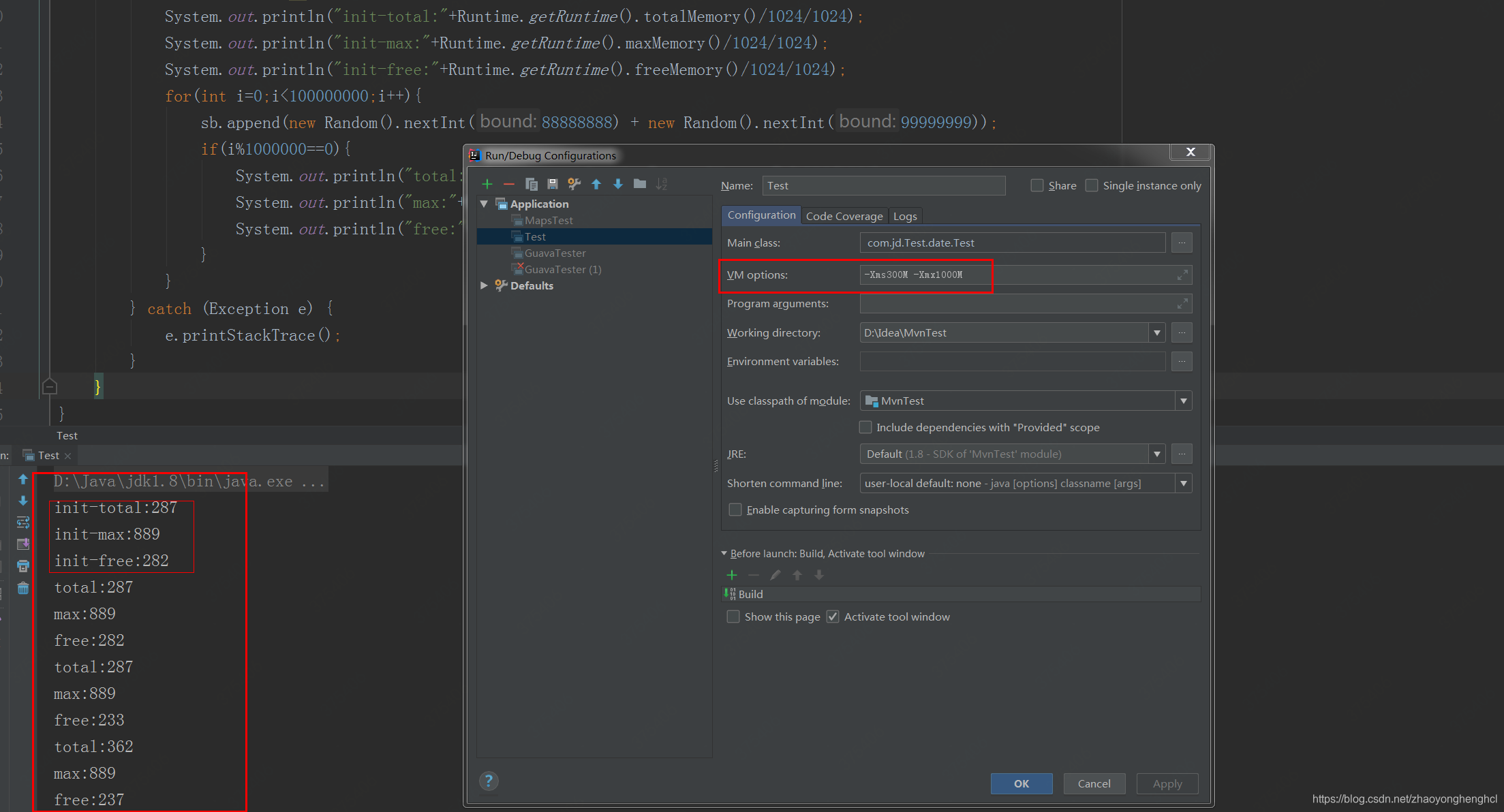Screen dimensions: 1504x812
Task: Clear the console output with trash icon
Action: coord(22,588)
